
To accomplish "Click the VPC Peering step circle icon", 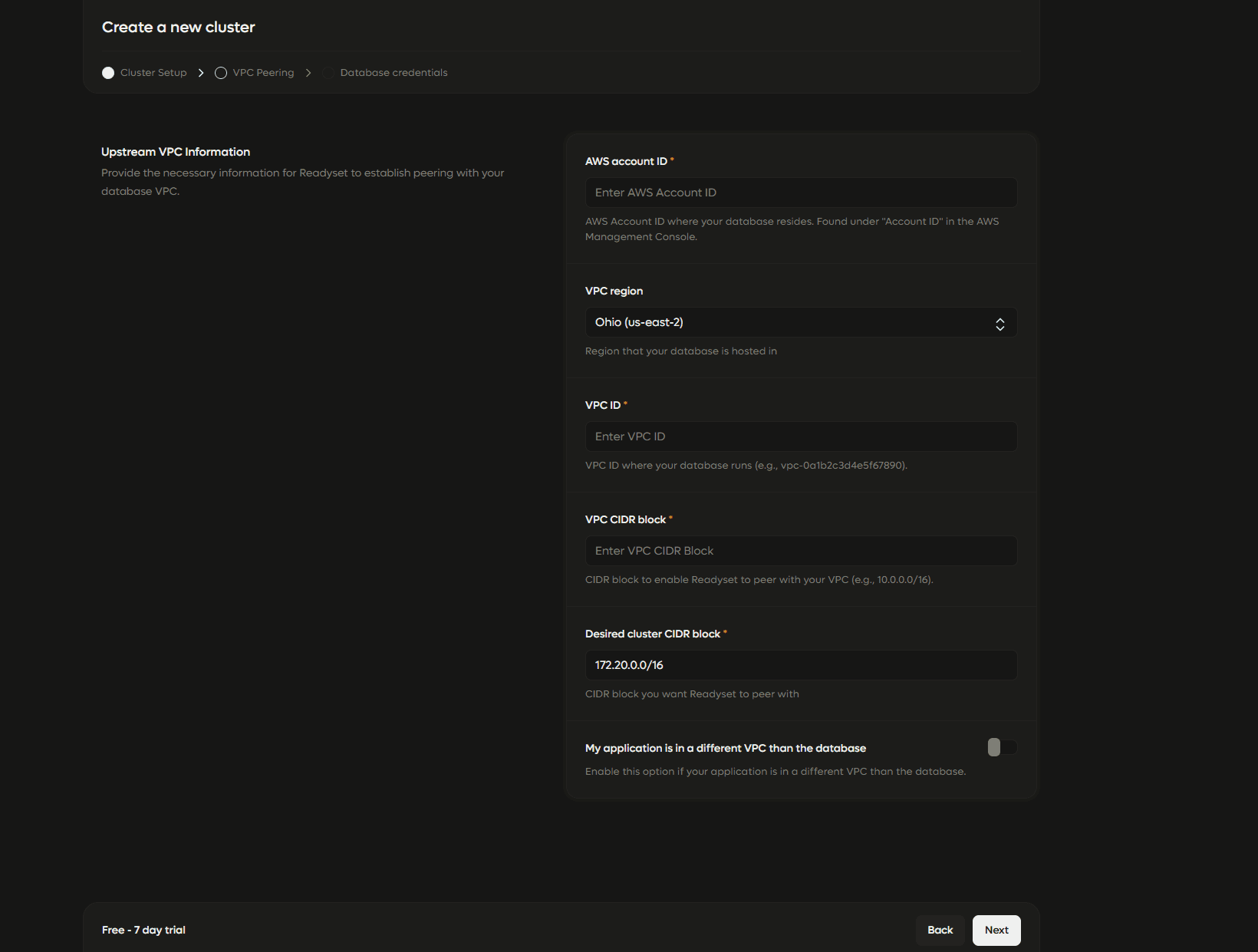I will click(221, 73).
